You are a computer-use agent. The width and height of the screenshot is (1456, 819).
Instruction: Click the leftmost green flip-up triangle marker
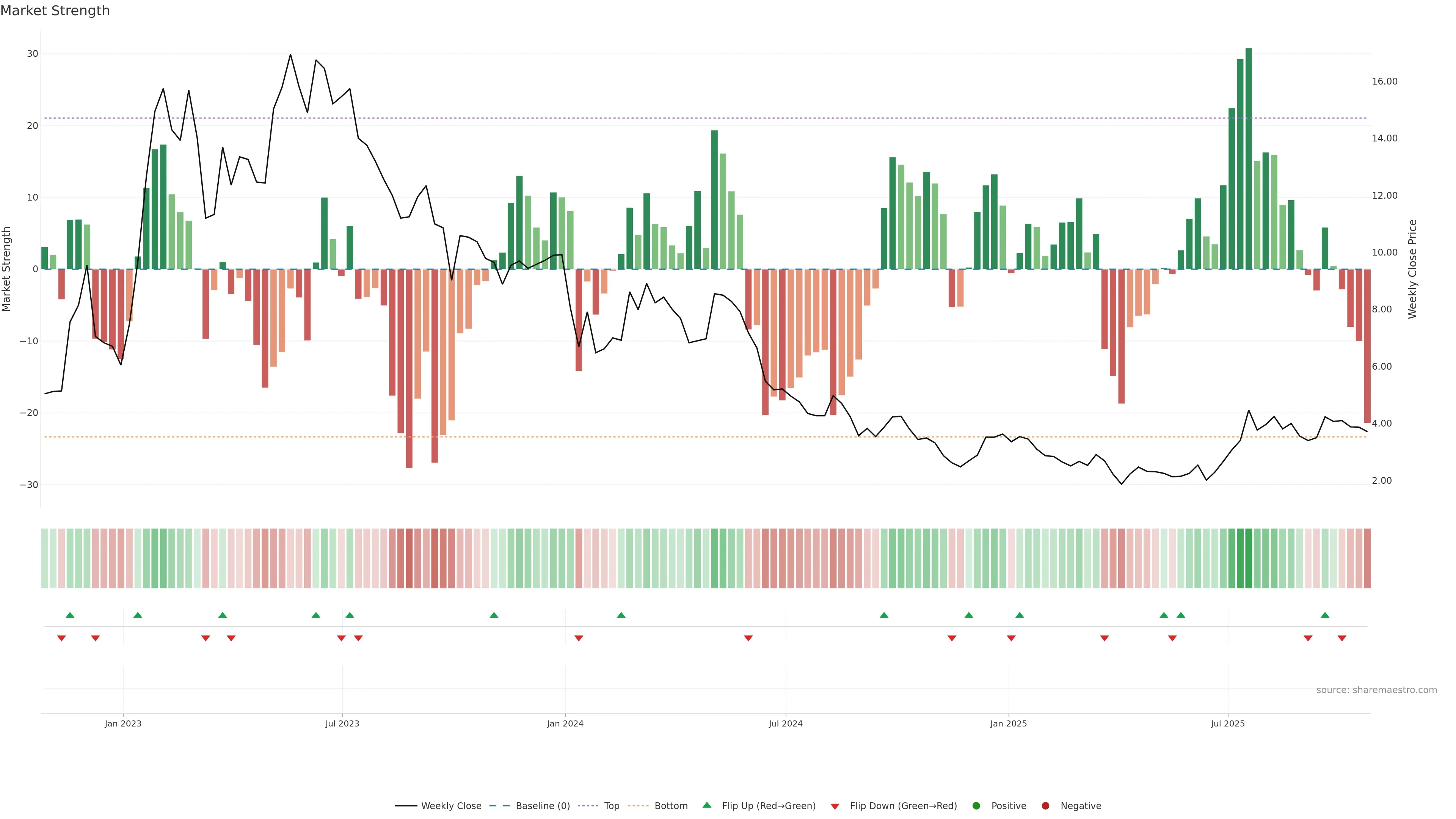(x=70, y=615)
